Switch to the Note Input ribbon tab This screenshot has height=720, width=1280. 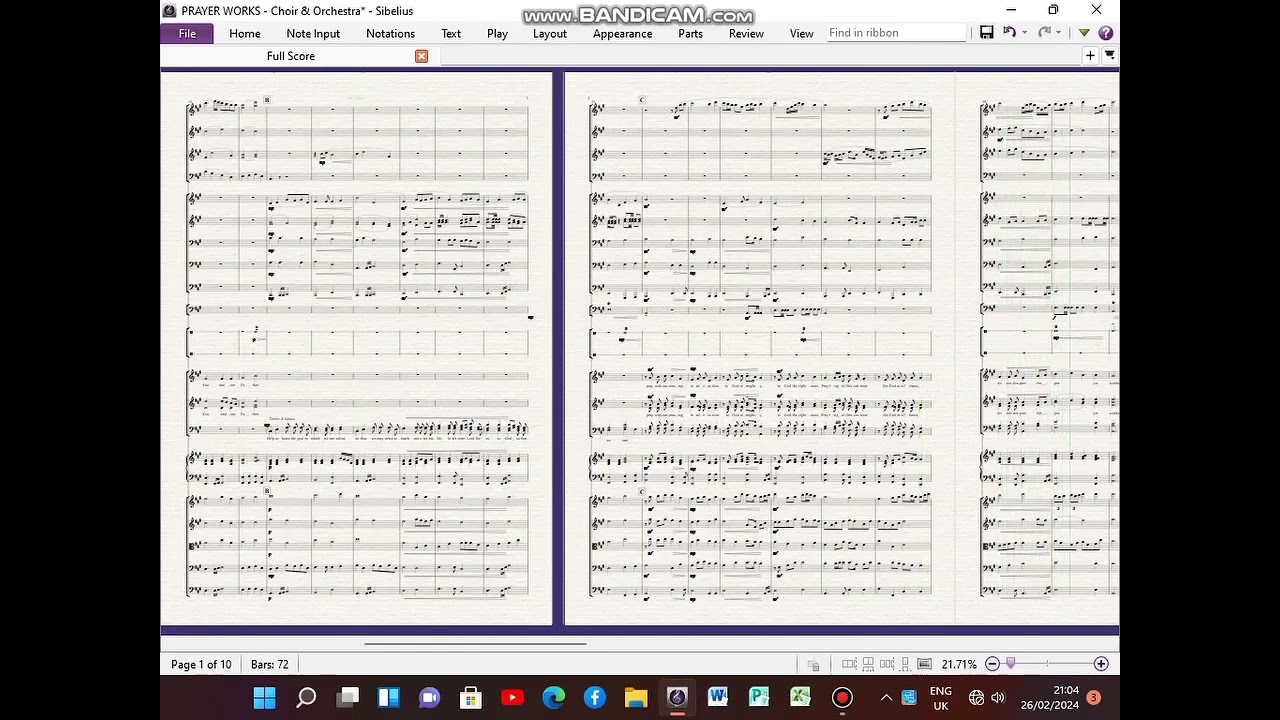(x=313, y=33)
